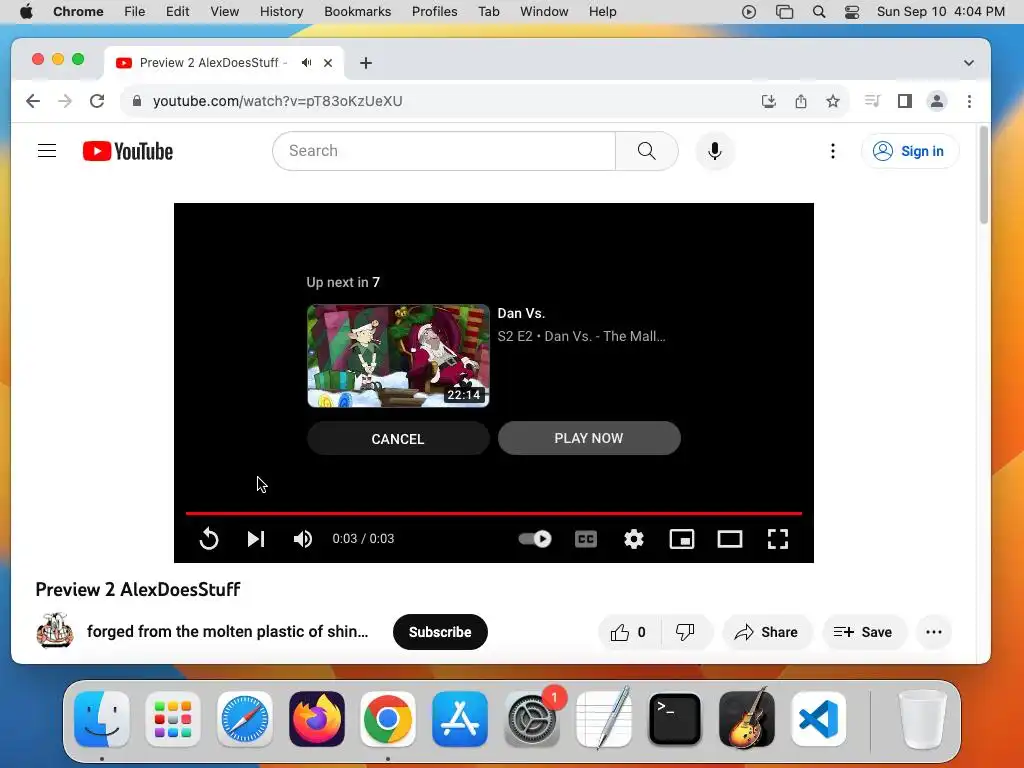This screenshot has height=768, width=1024.
Task: Open media controls in Chrome toolbar
Action: 872,101
